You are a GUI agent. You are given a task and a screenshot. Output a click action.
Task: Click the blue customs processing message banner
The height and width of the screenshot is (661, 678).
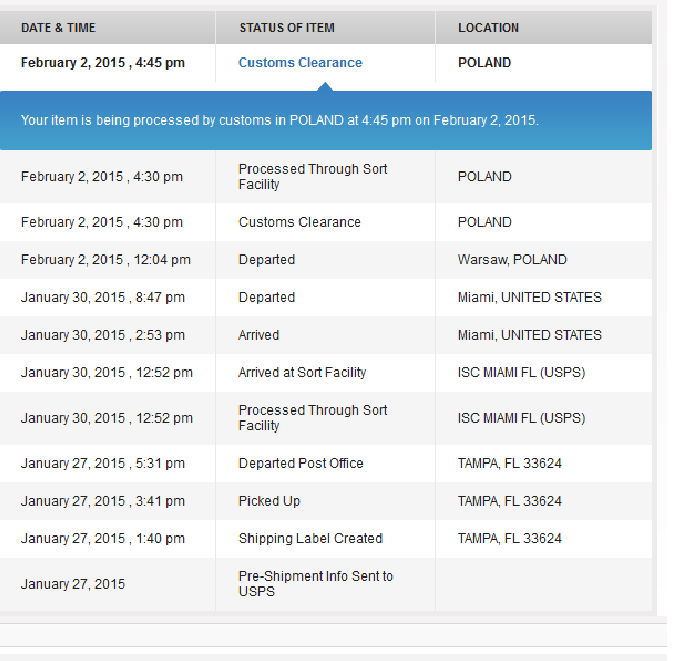[x=326, y=120]
